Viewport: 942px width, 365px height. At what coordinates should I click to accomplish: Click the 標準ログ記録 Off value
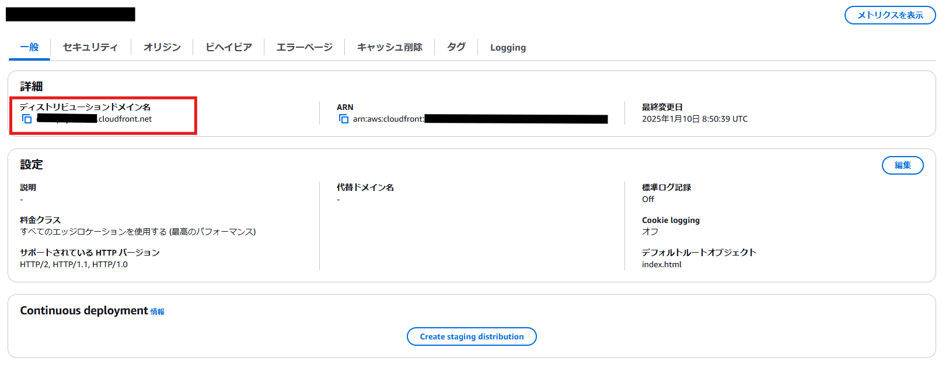coord(648,199)
